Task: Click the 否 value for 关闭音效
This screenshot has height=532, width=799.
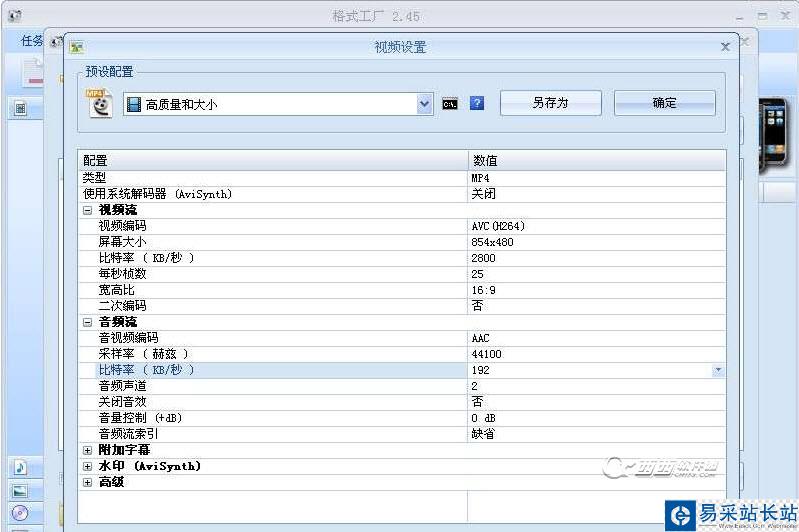Action: (x=597, y=402)
